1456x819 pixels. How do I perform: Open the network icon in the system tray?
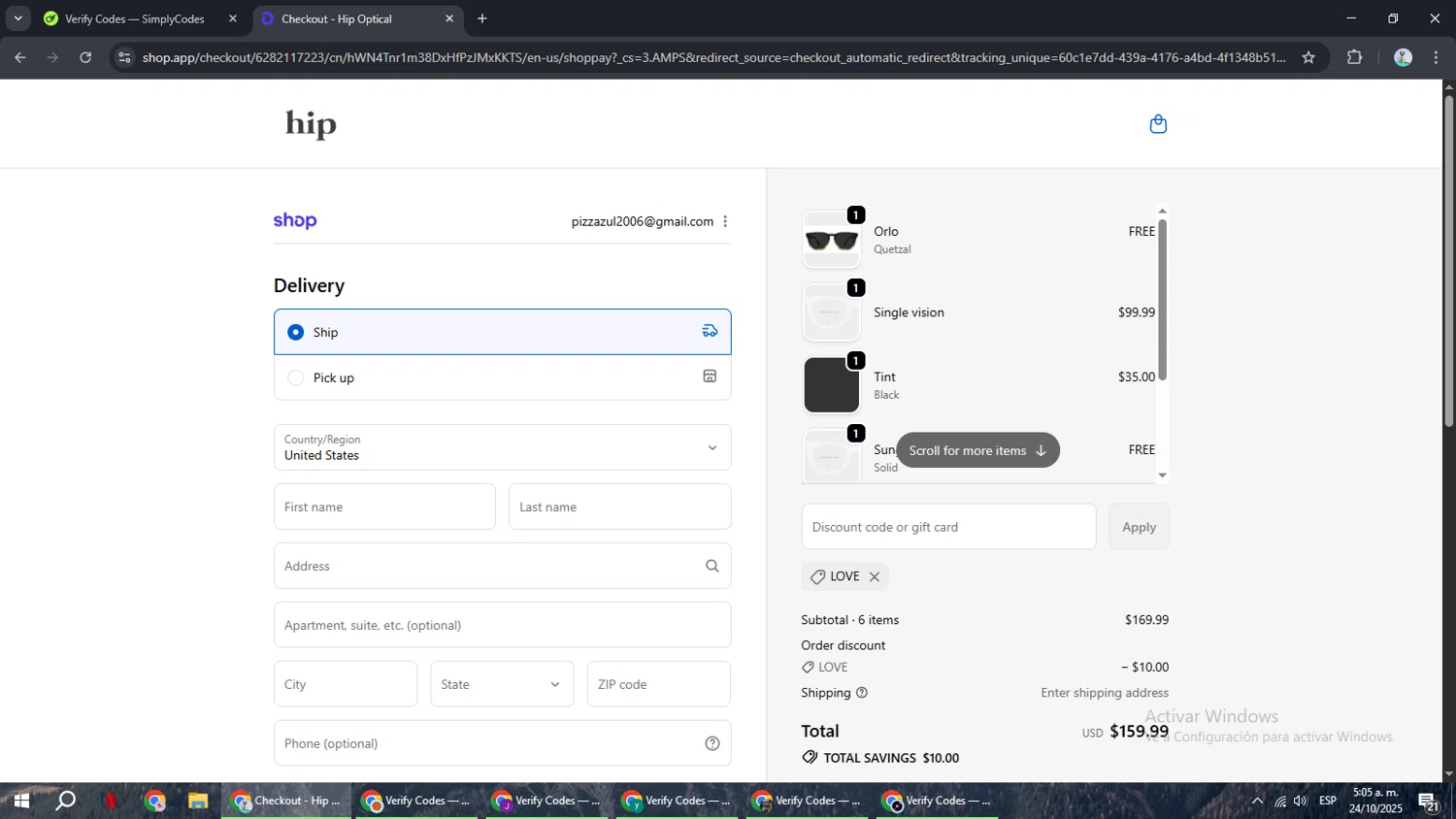pos(1280,801)
